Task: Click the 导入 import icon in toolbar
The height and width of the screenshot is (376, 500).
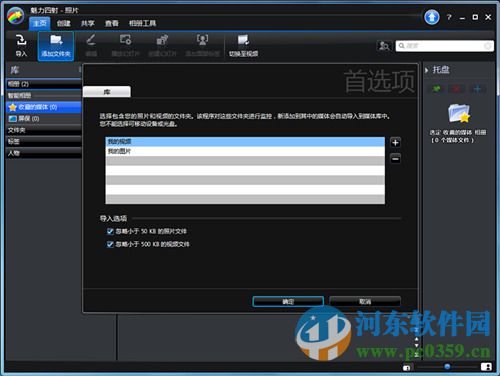Action: 21,41
